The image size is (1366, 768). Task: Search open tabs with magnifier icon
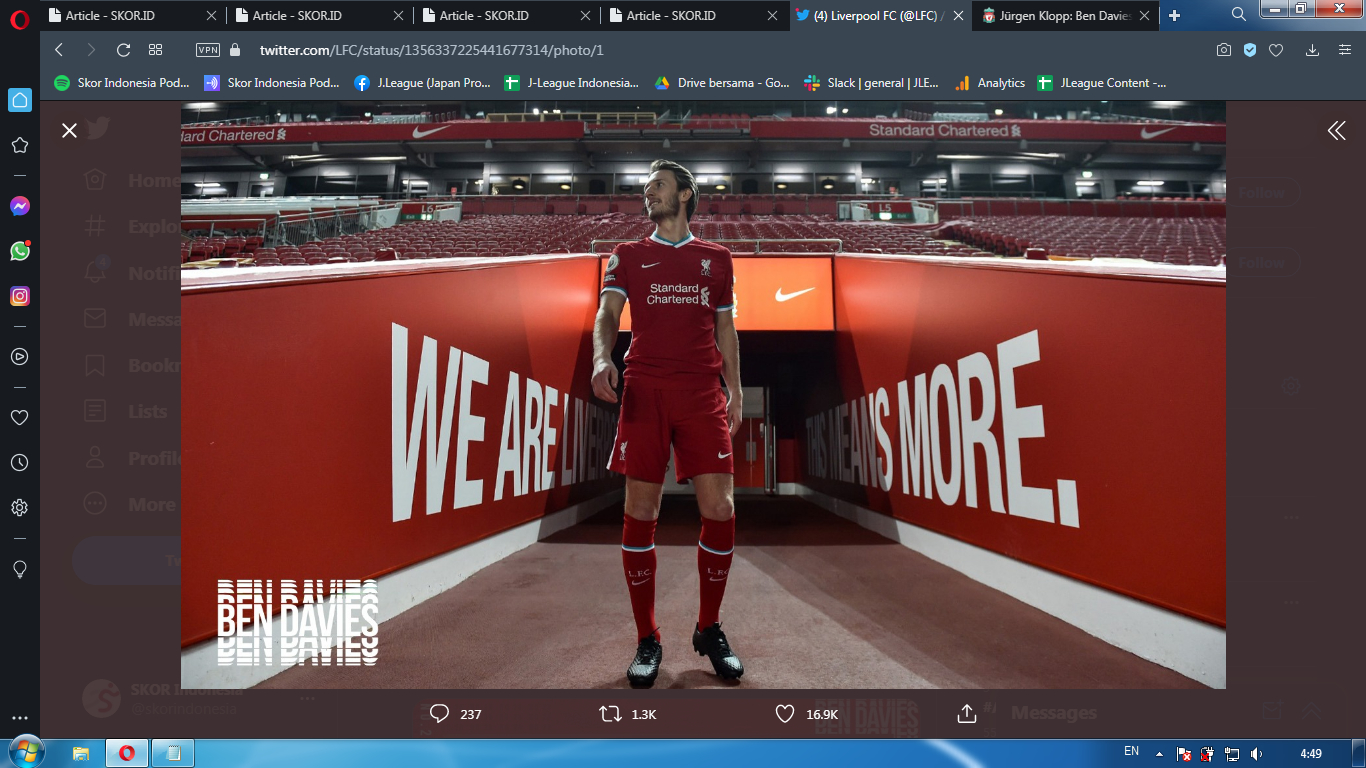(x=1238, y=14)
